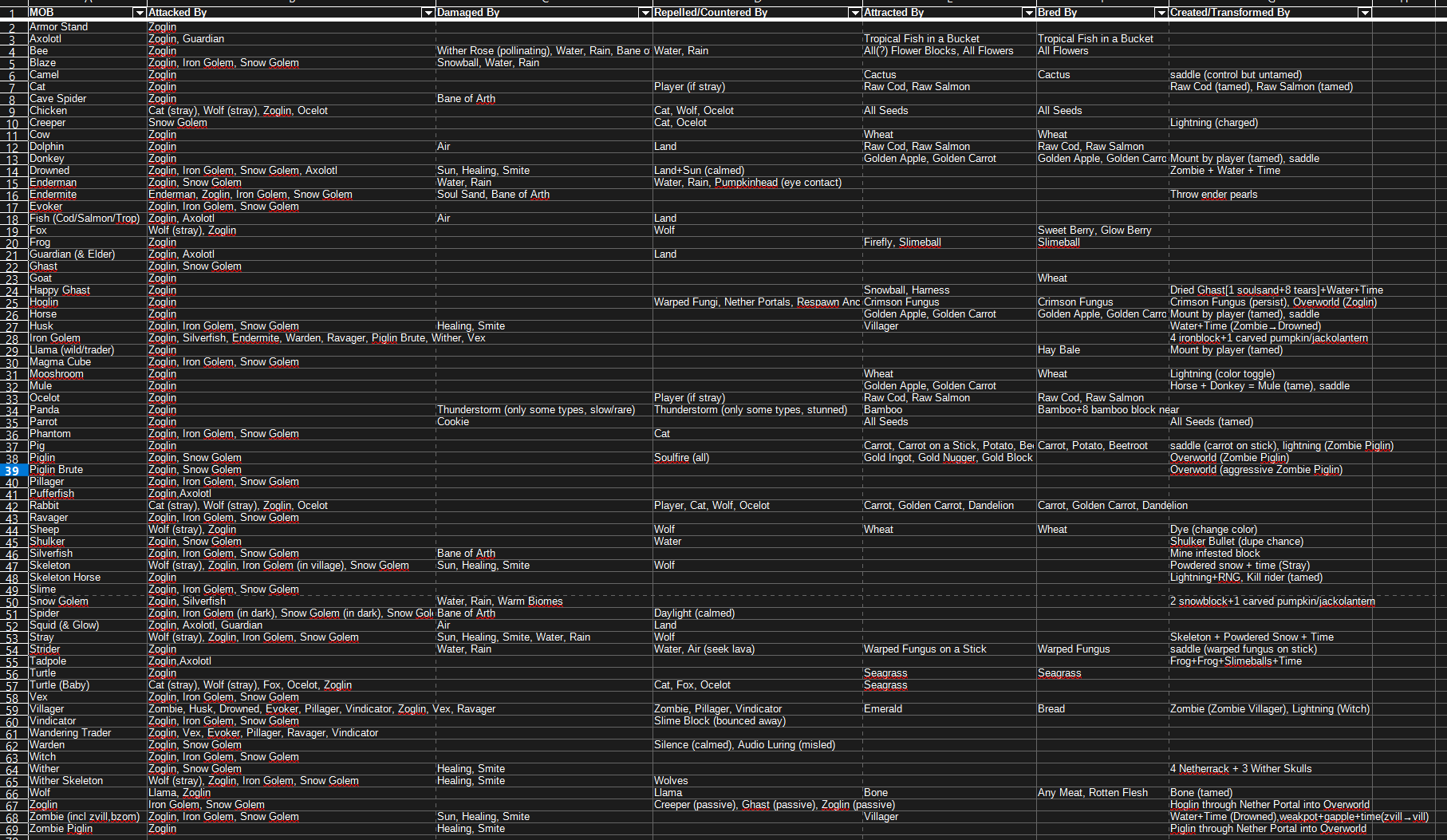Select the '4 ironblock+1 carved pumpkin/jackolantern' cell
Viewport: 1447px width, 840px height.
coord(1270,338)
